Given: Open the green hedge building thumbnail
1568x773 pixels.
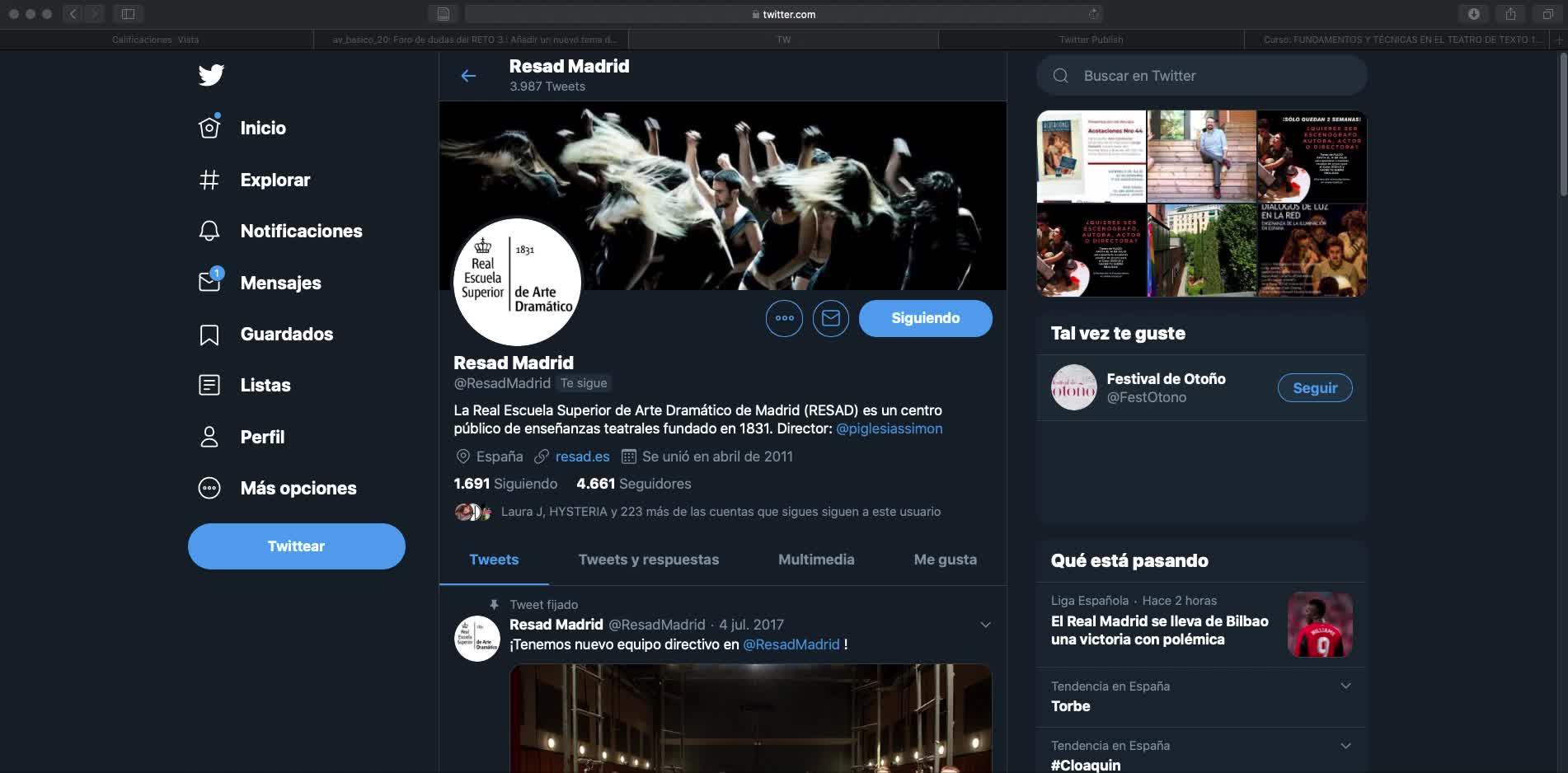Looking at the screenshot, I should click(1202, 251).
